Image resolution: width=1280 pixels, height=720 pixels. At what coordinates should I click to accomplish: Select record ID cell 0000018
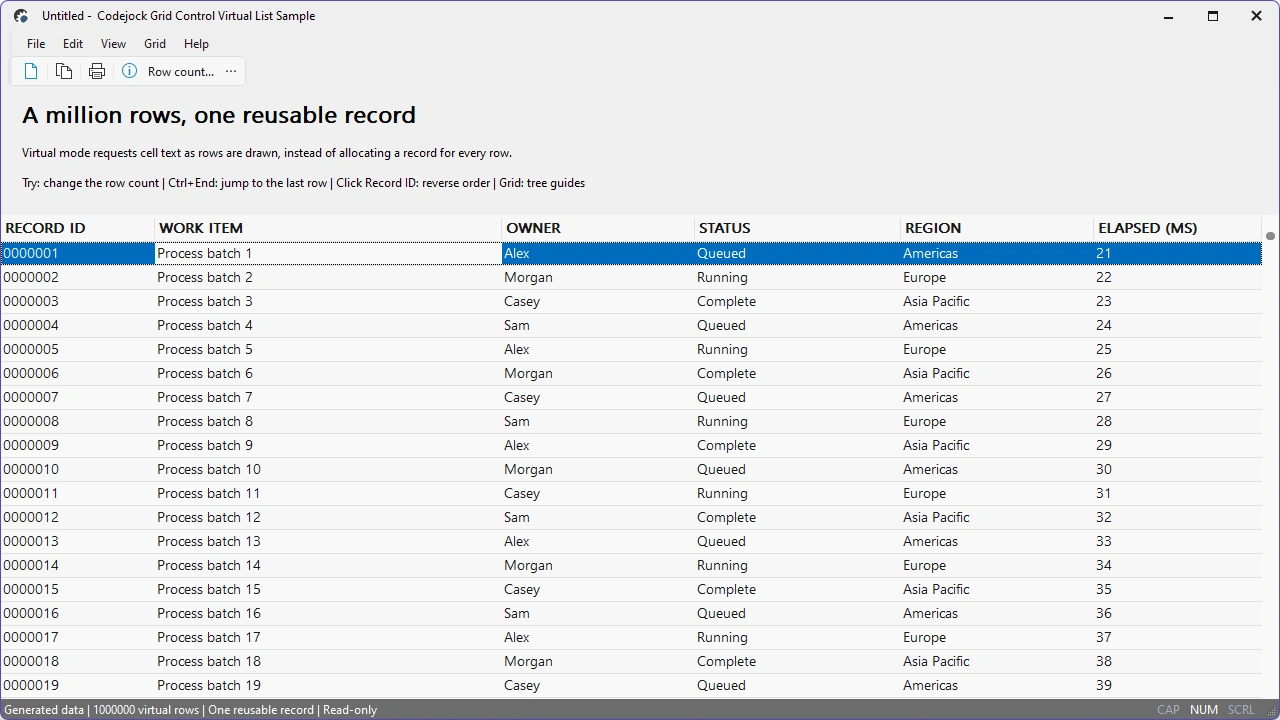point(78,661)
